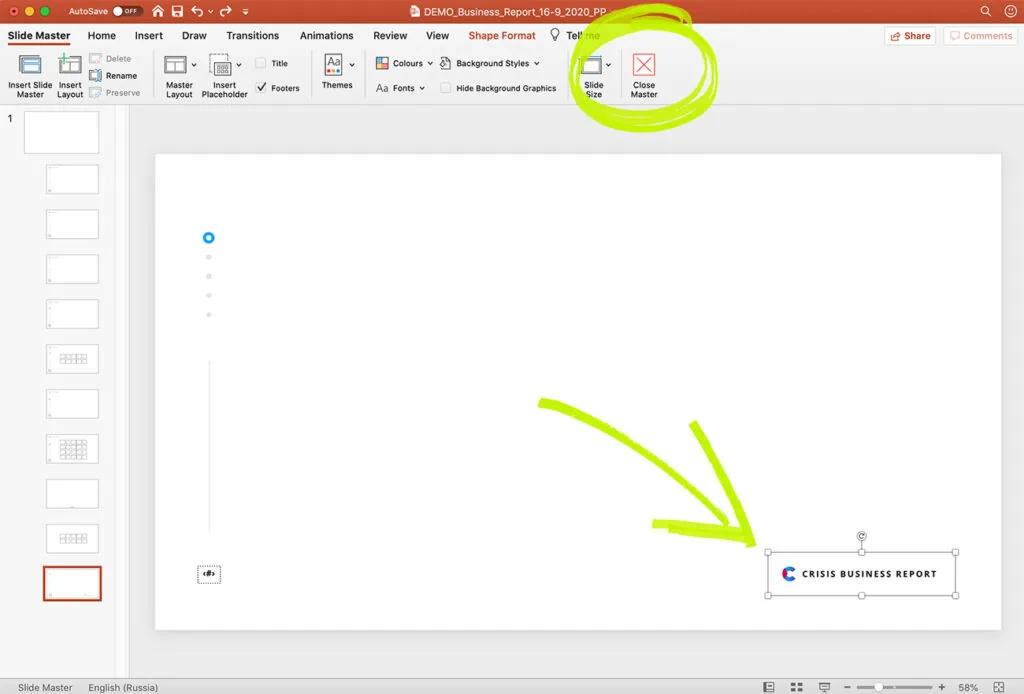Screen dimensions: 1024x694
Task: Go to the Home icon in title bar
Action: click(157, 11)
